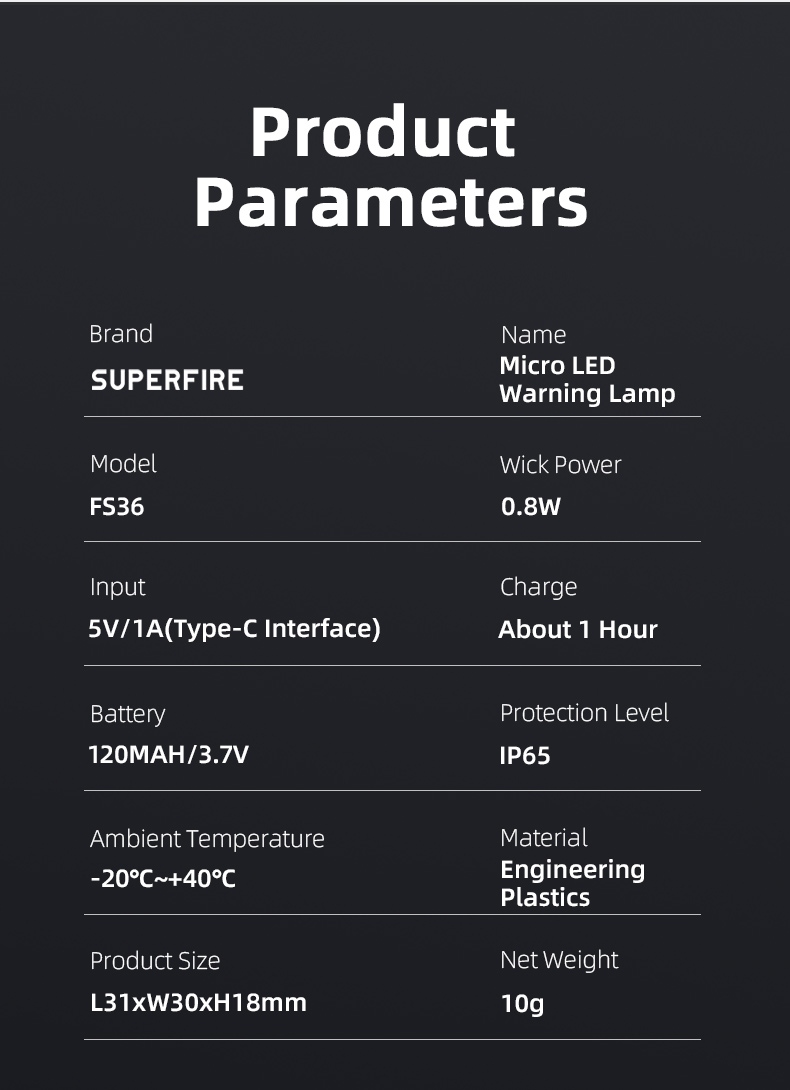Select the Ambient Temperature label

click(207, 838)
